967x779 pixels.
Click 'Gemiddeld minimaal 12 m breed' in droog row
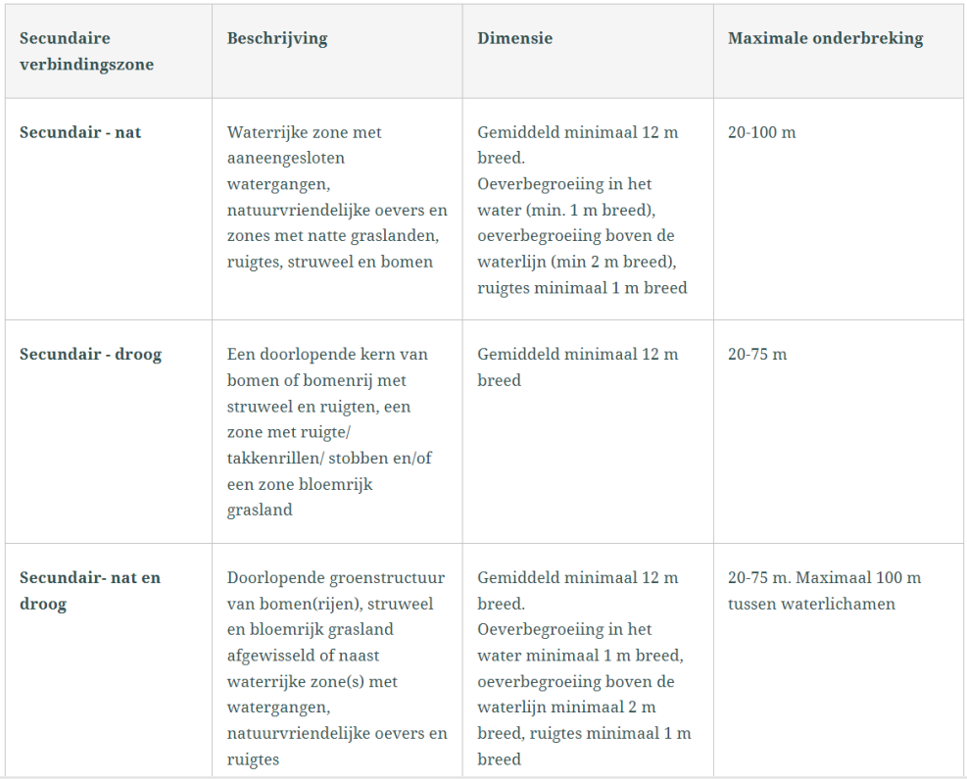click(x=577, y=367)
